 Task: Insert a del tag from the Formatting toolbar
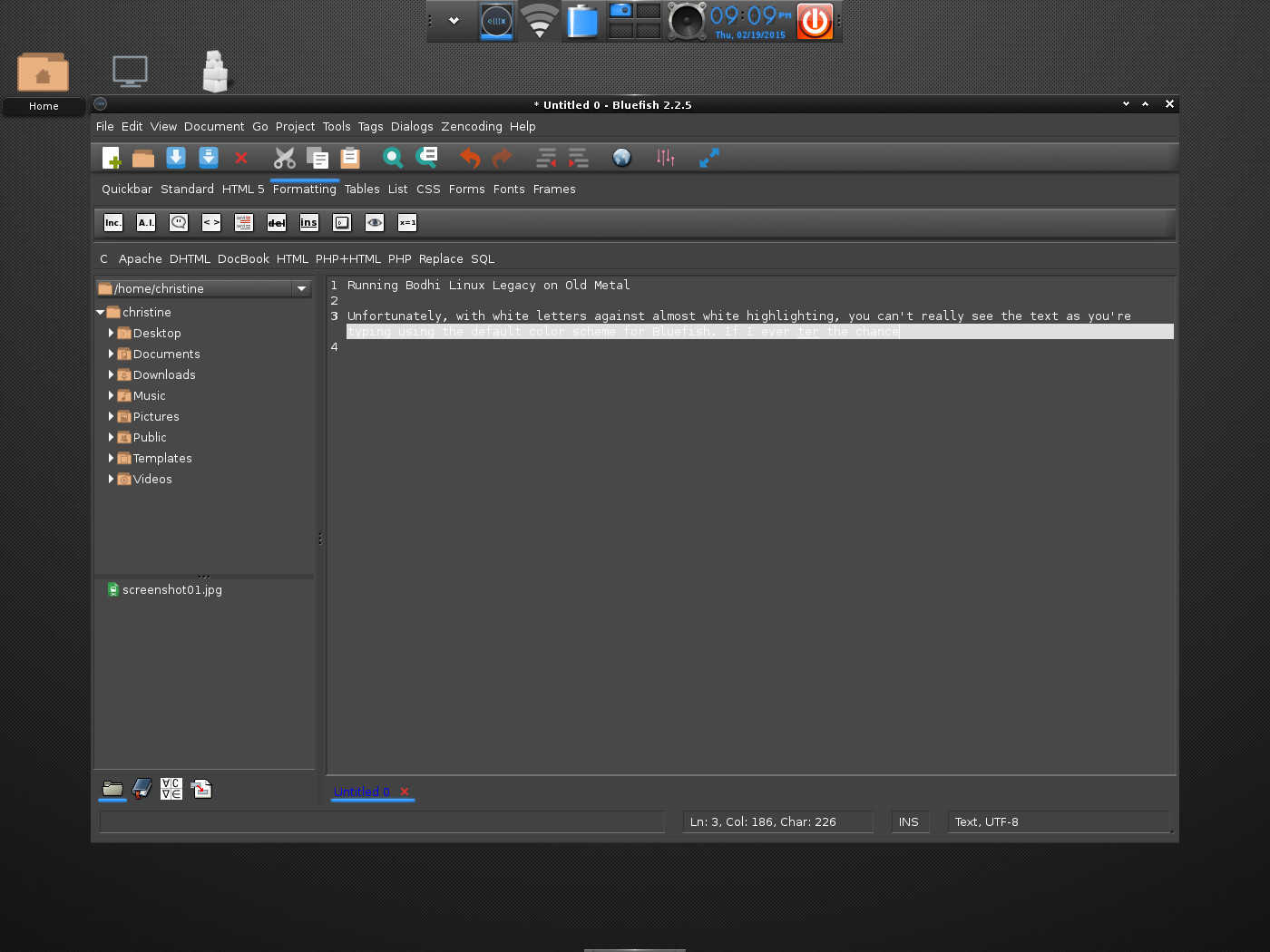coord(277,222)
